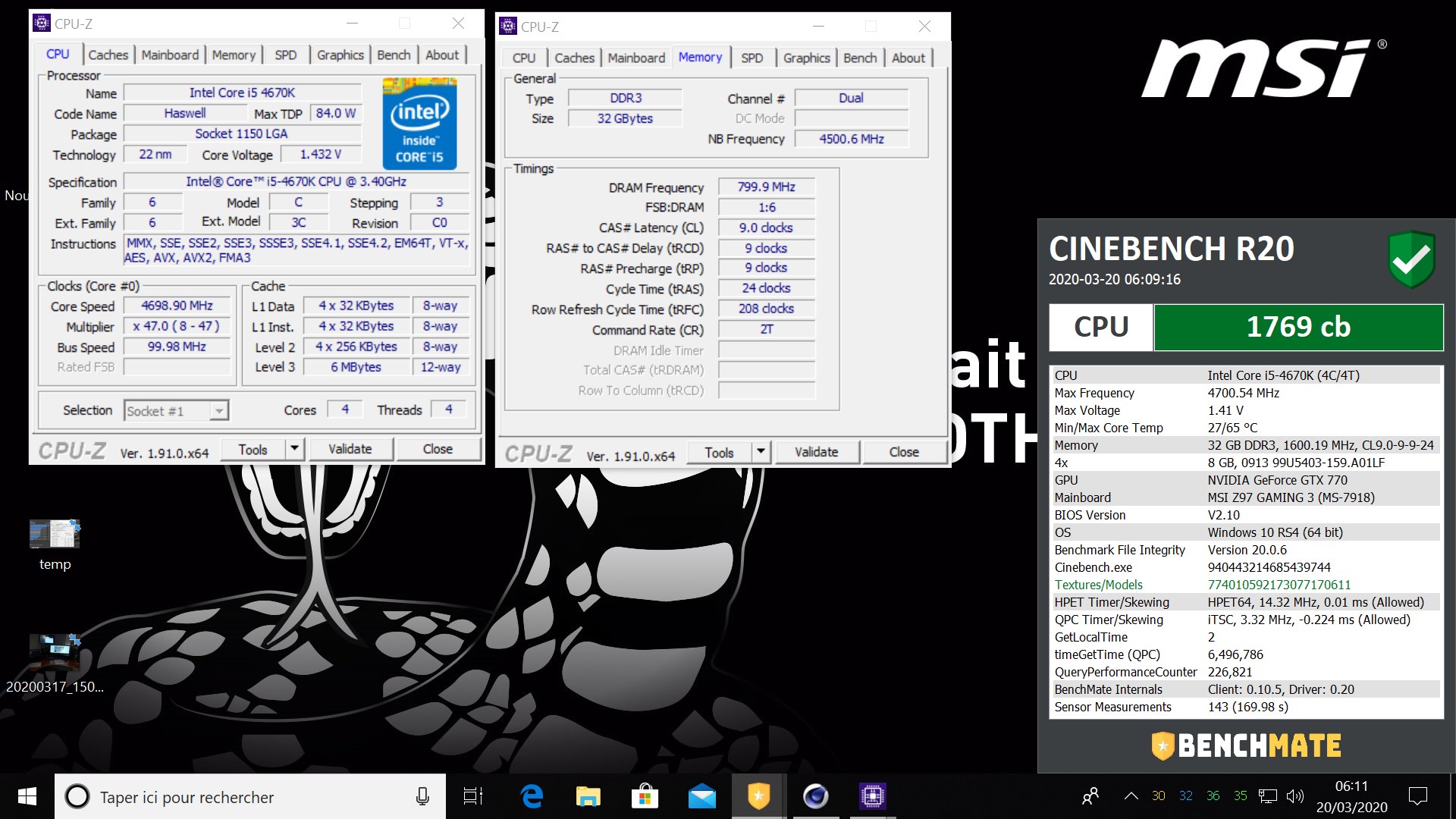The height and width of the screenshot is (819, 1456).
Task: Open Tools dropdown arrow in right CPU-Z
Action: [x=761, y=452]
